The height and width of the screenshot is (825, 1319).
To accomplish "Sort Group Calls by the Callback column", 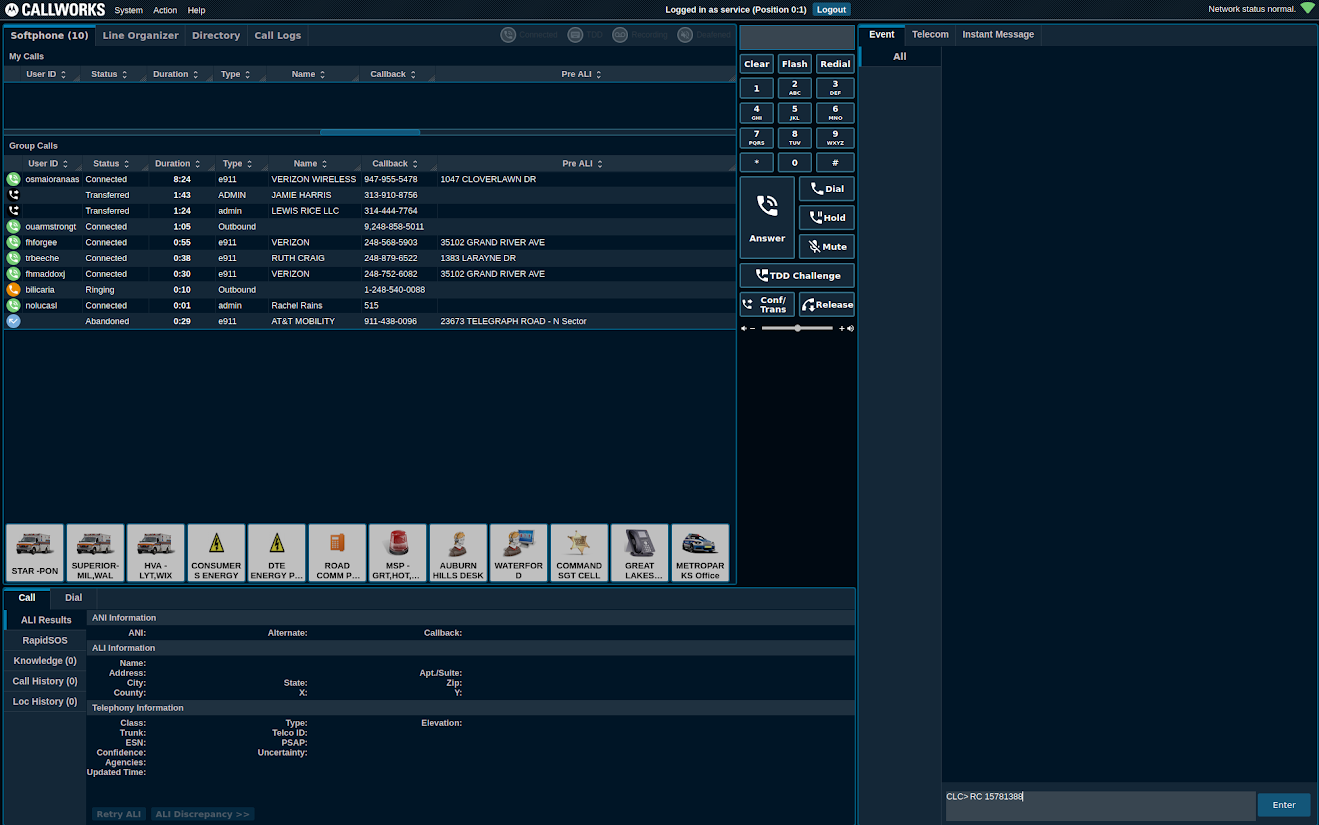I will click(x=395, y=163).
